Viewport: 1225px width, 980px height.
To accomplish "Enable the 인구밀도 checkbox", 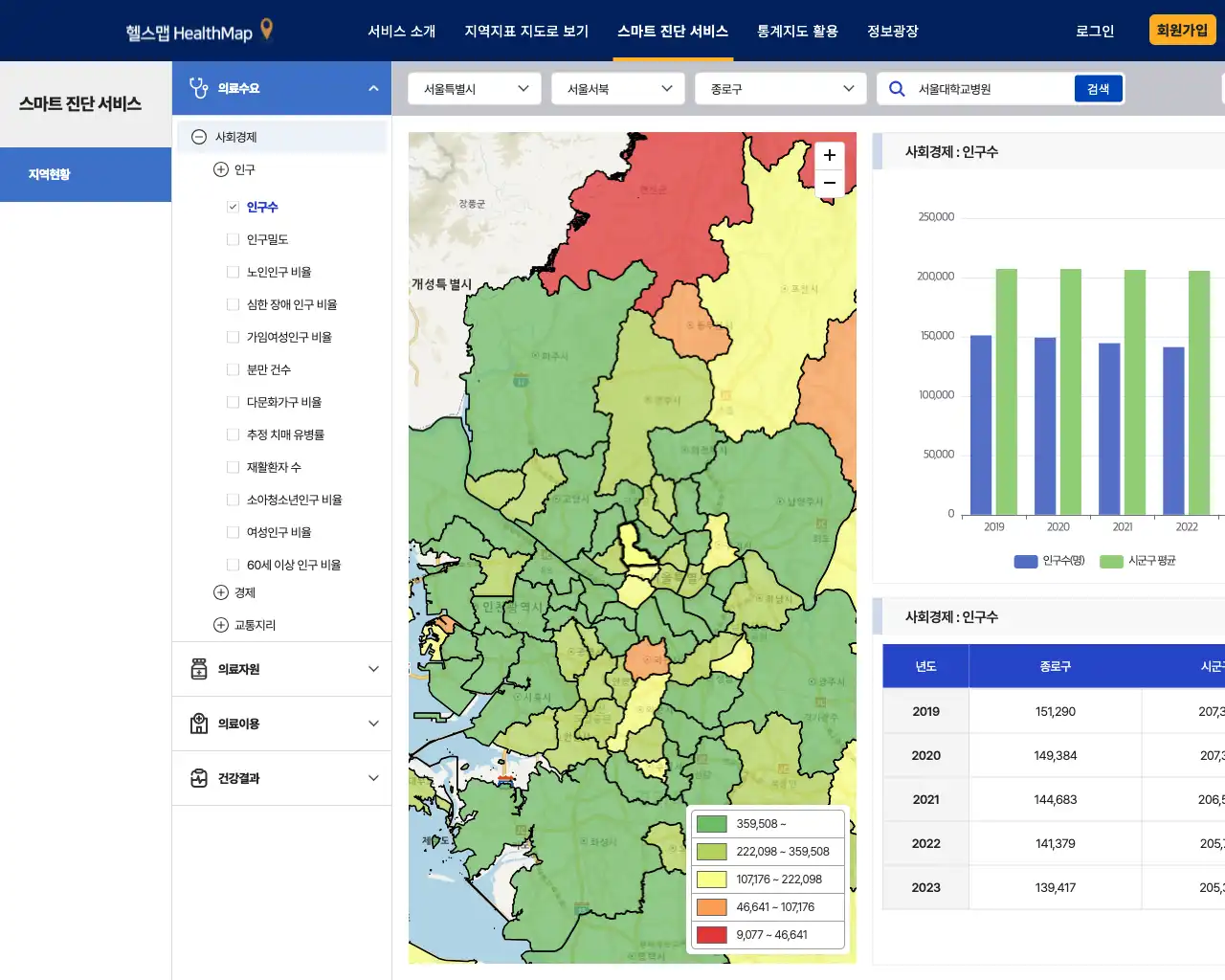I will coord(233,239).
